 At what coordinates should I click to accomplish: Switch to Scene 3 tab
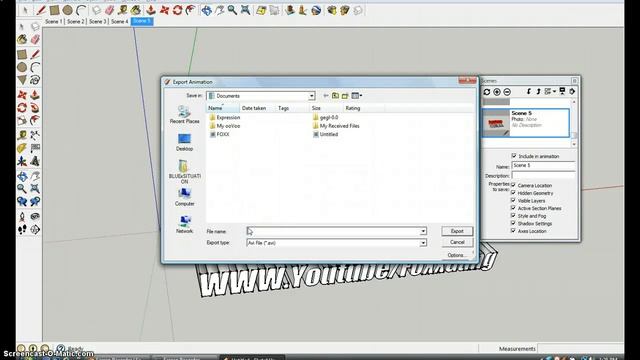(x=98, y=21)
